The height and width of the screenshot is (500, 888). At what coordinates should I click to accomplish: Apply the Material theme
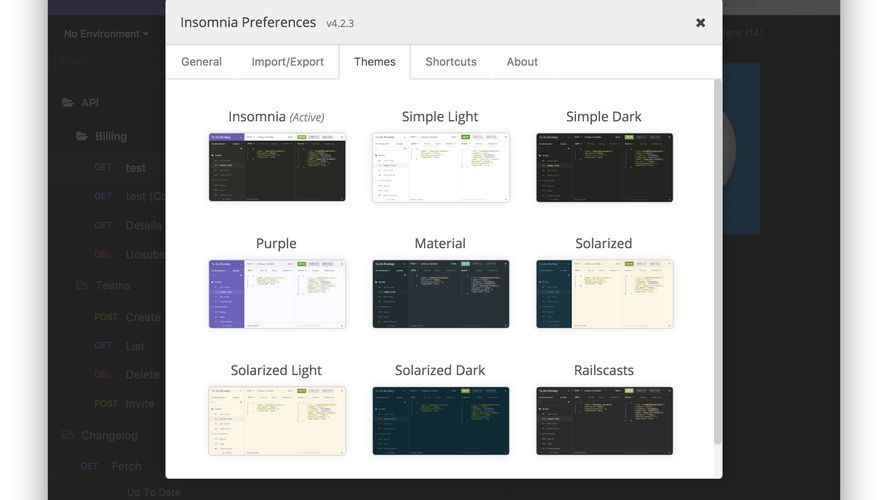pos(440,294)
